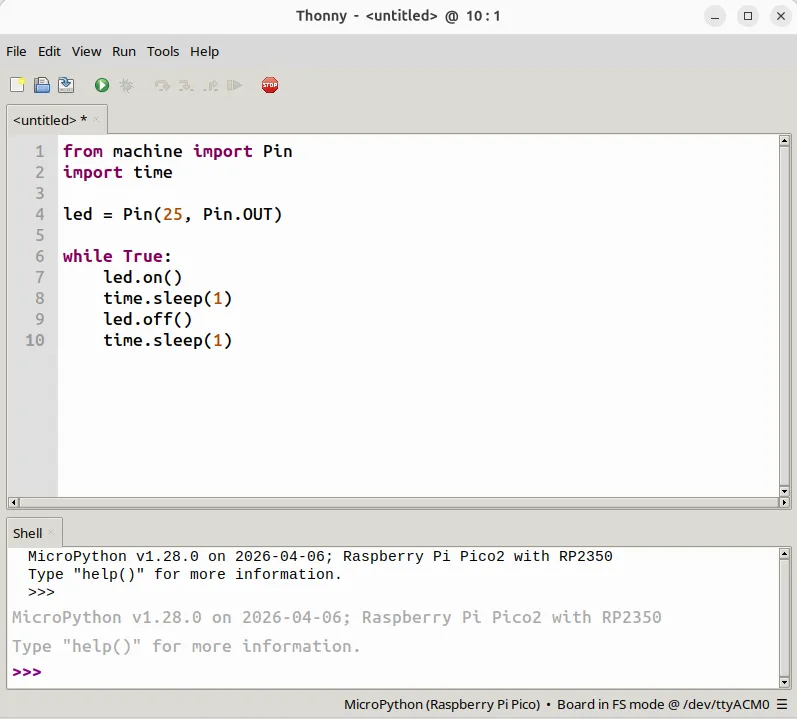Screen dimensions: 797x719
Task: Open the Edit menu
Action: click(x=49, y=51)
